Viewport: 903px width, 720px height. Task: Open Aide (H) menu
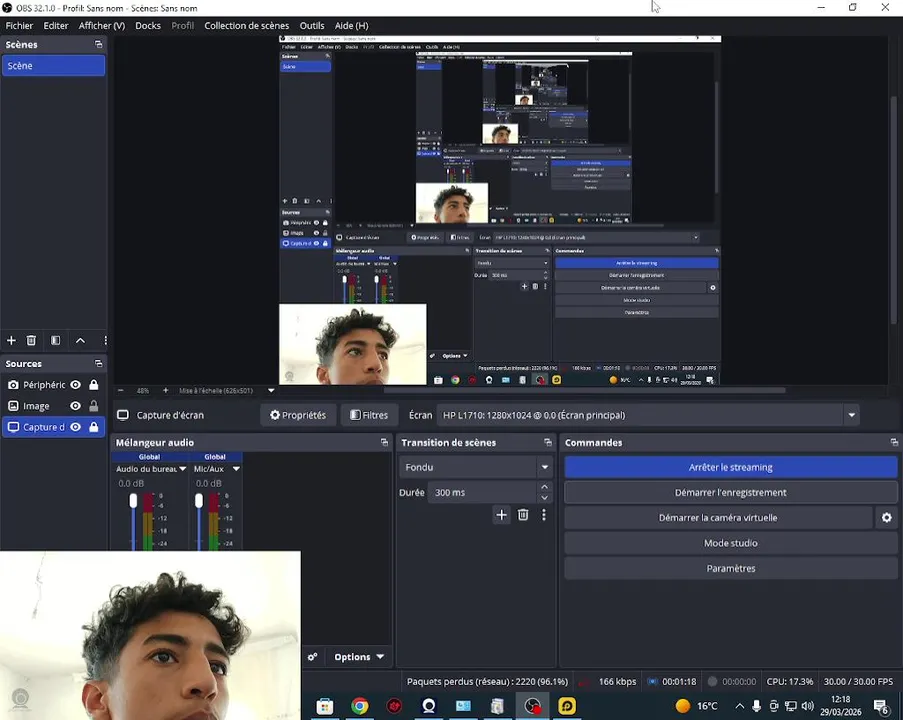(351, 25)
